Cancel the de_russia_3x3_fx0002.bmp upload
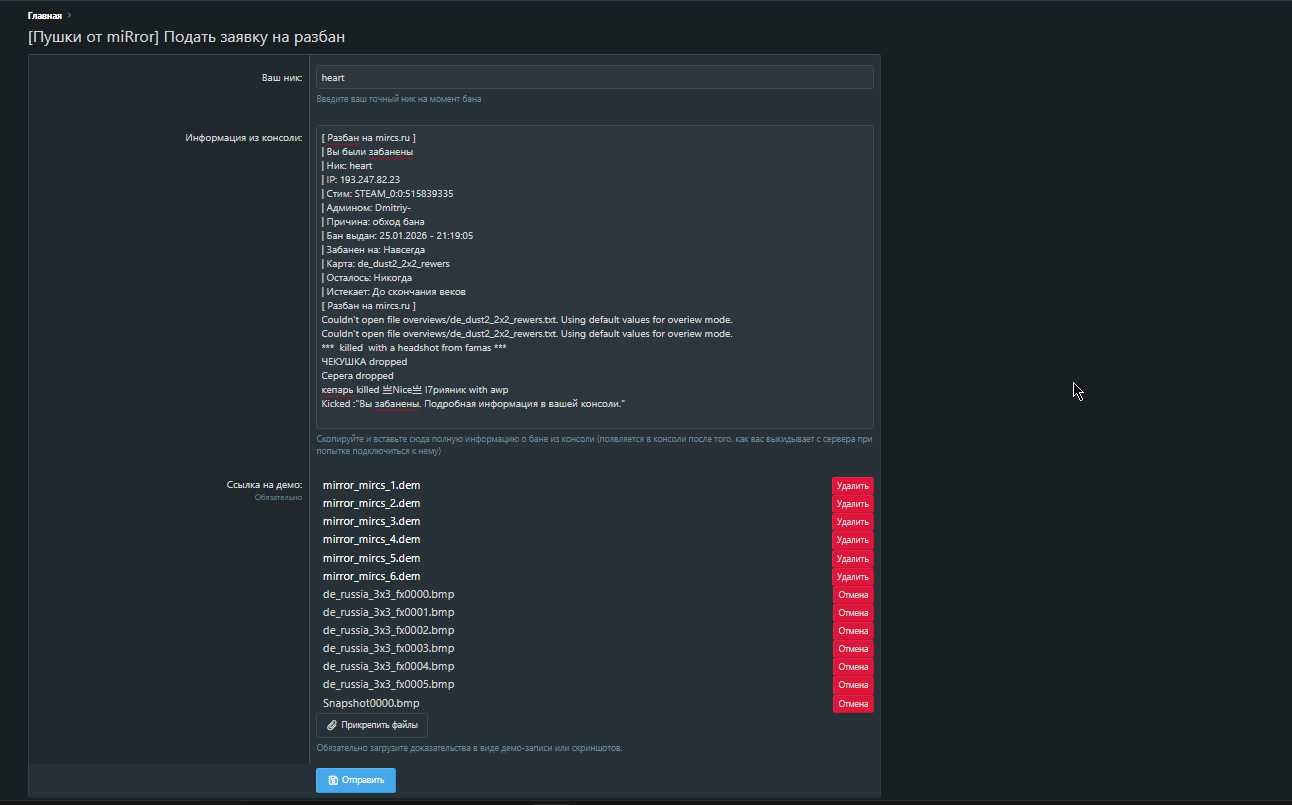 [852, 631]
